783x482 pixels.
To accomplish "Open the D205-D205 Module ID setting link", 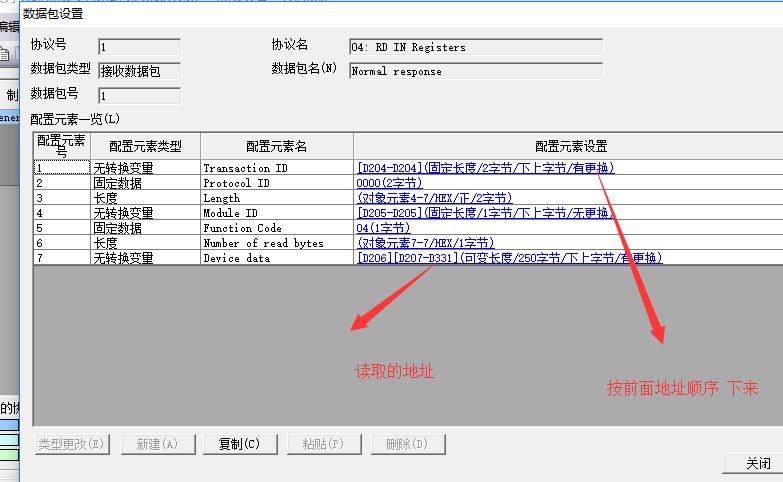I will (485, 213).
